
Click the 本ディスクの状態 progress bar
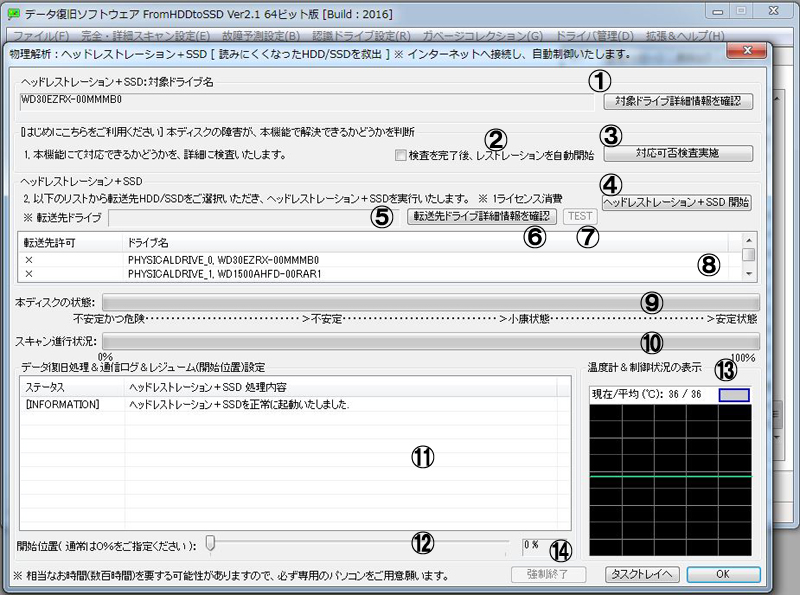[431, 302]
